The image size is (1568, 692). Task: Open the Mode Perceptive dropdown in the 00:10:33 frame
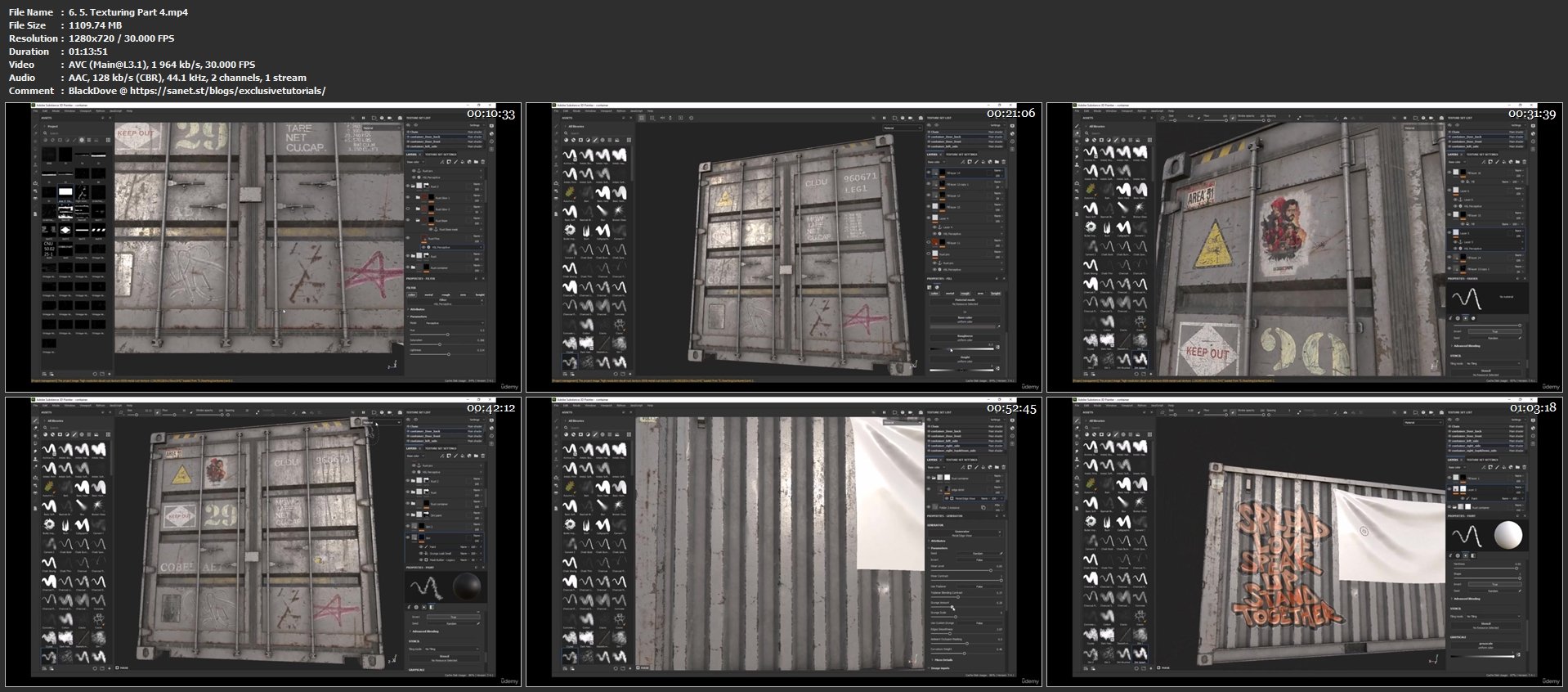coord(455,323)
